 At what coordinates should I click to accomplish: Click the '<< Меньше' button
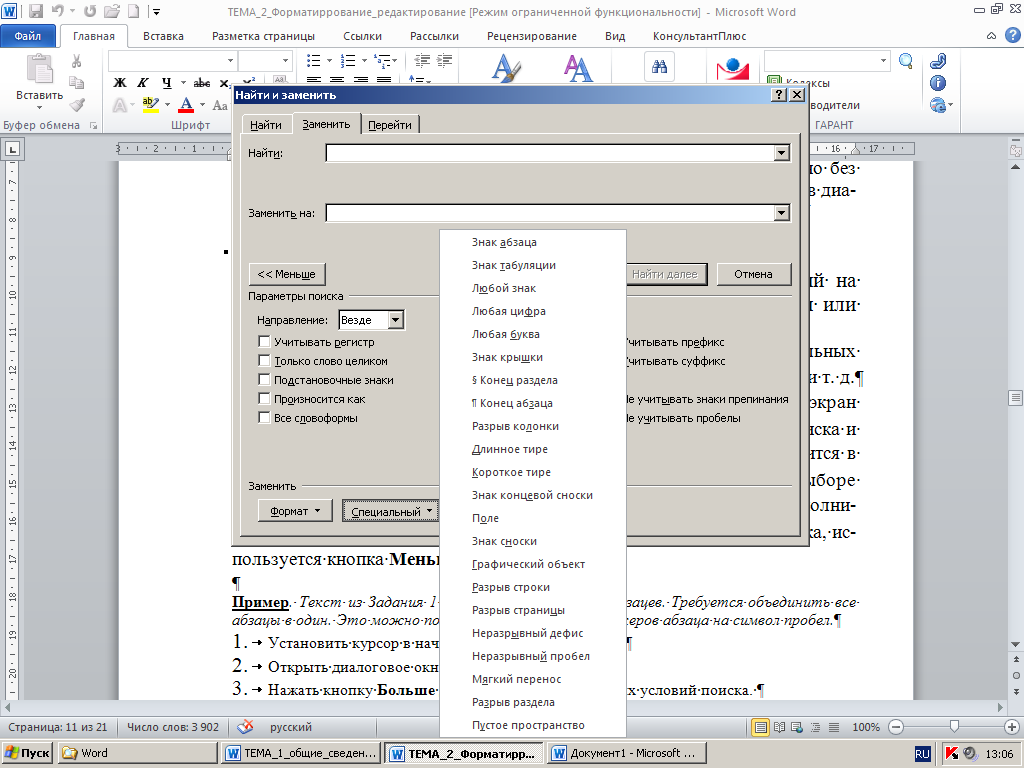coord(287,274)
